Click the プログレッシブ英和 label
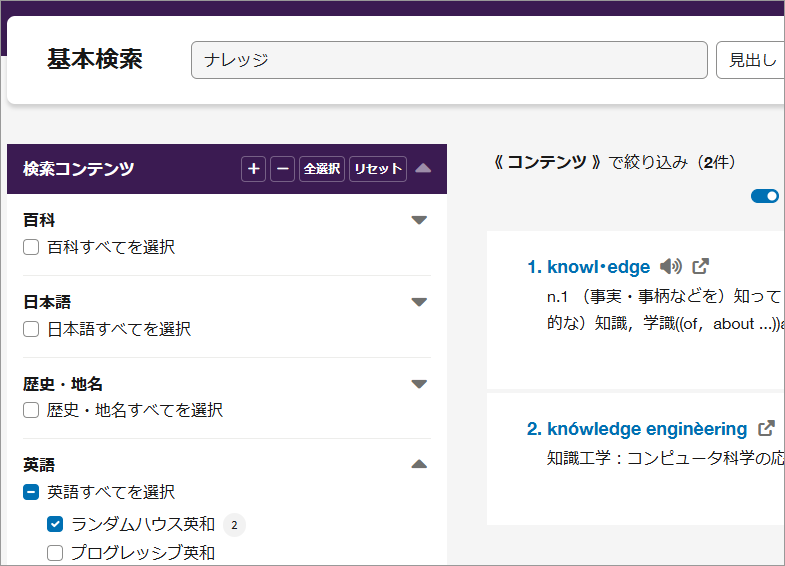 pyautogui.click(x=143, y=553)
